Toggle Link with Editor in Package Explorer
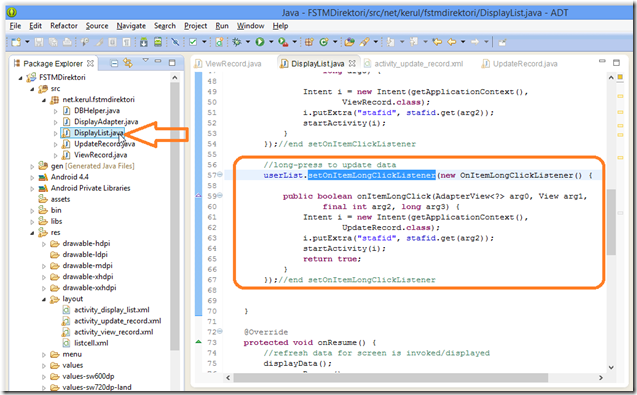 pos(128,63)
